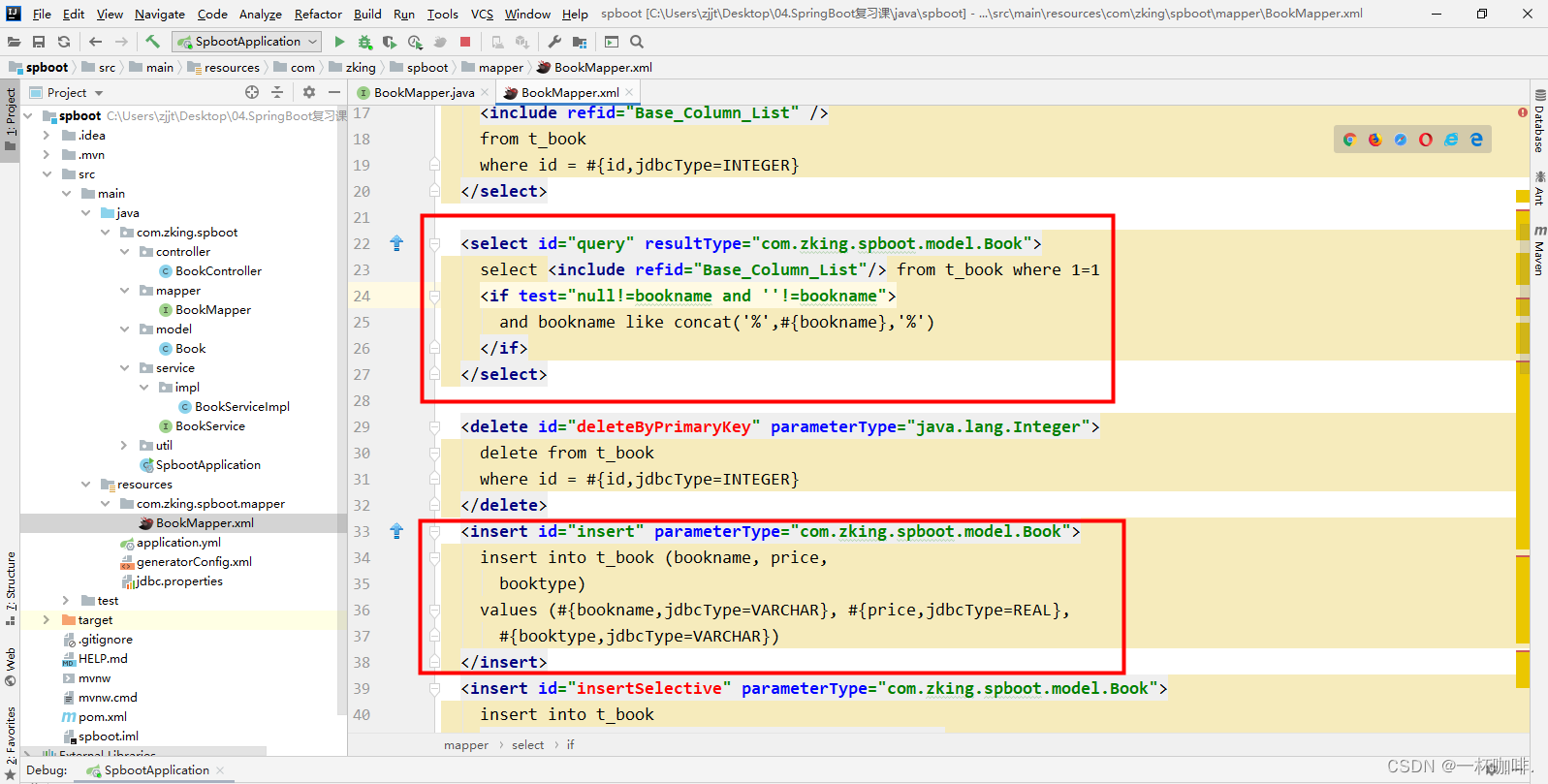Image resolution: width=1548 pixels, height=784 pixels.
Task: Preview the file in Internet Explorer
Action: [x=1451, y=140]
